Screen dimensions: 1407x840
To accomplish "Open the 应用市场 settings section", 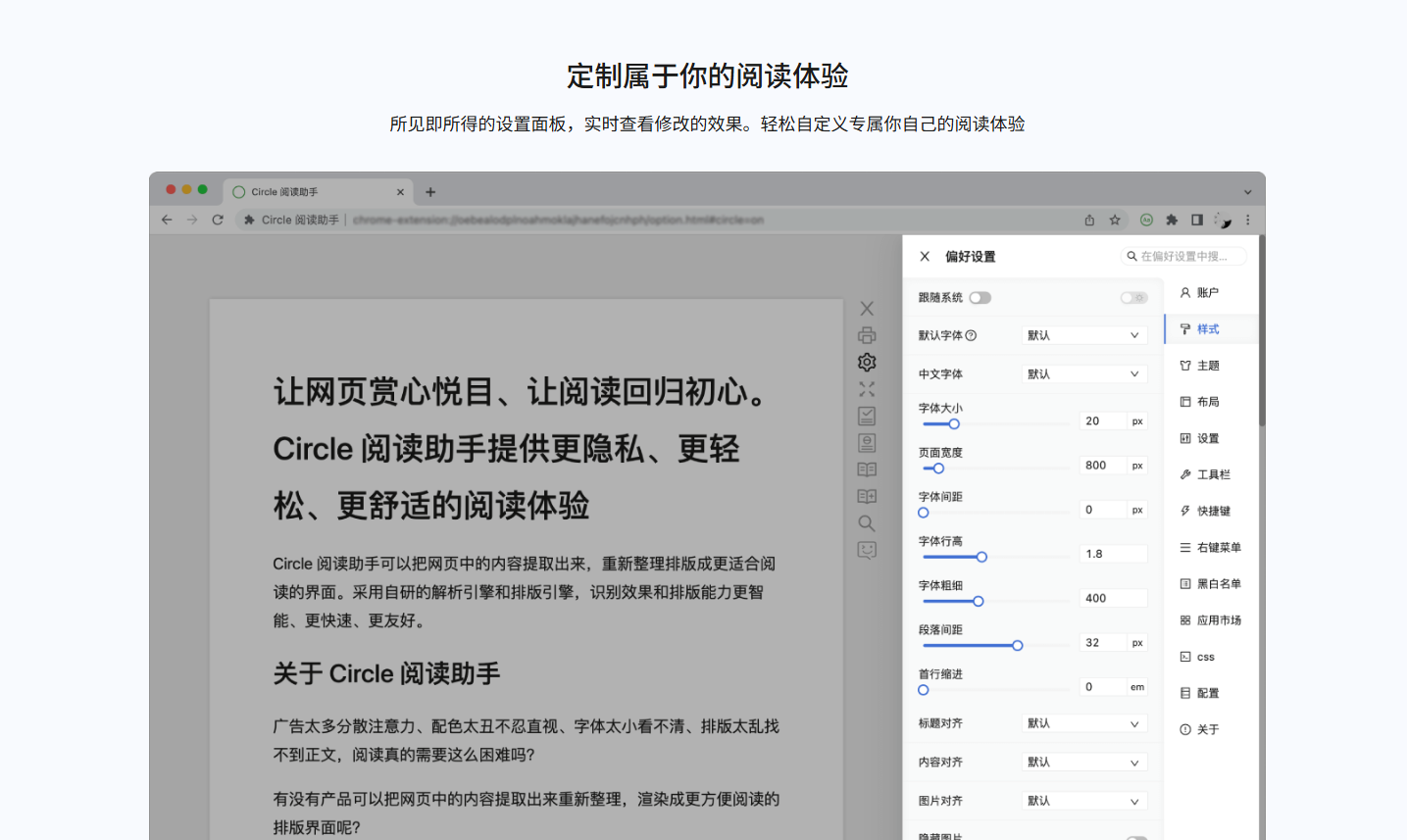I will click(1212, 620).
